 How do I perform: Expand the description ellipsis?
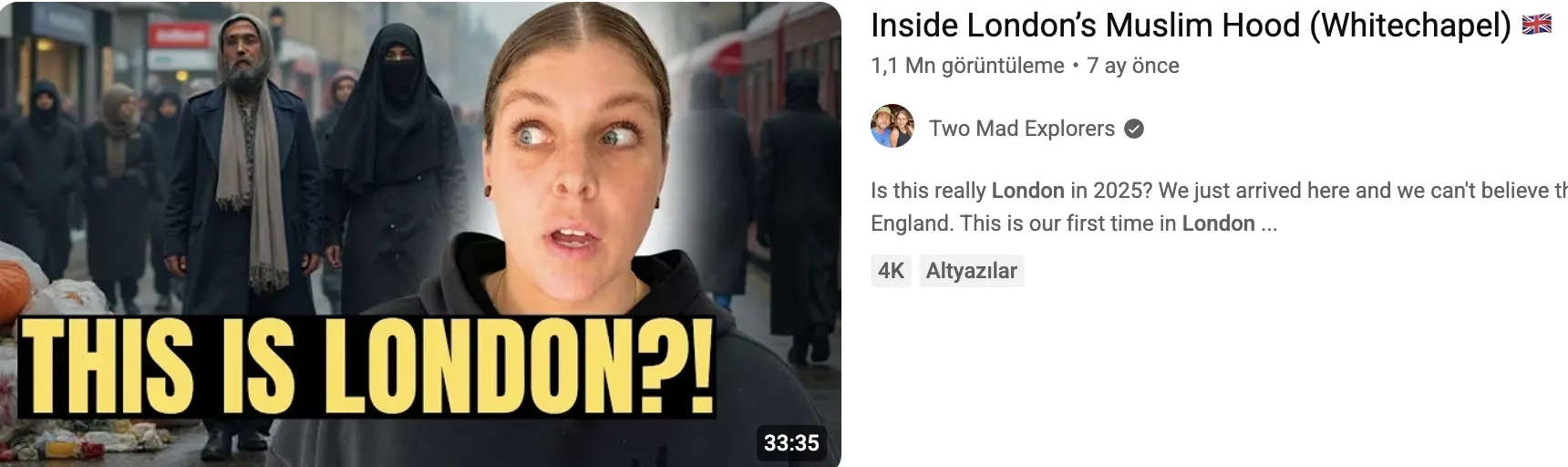click(x=1269, y=224)
